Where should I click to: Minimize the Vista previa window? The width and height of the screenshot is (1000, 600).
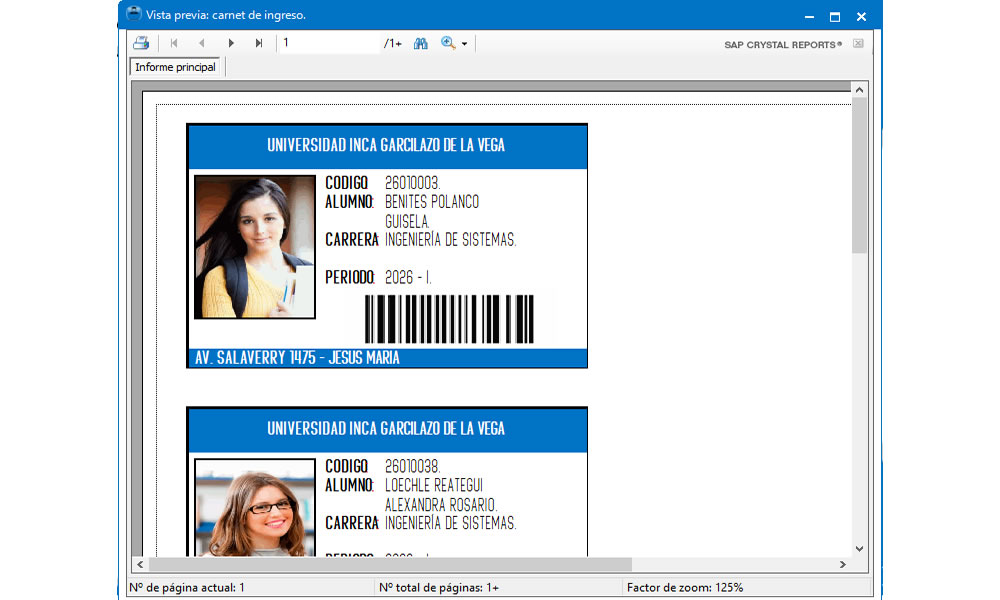point(809,17)
